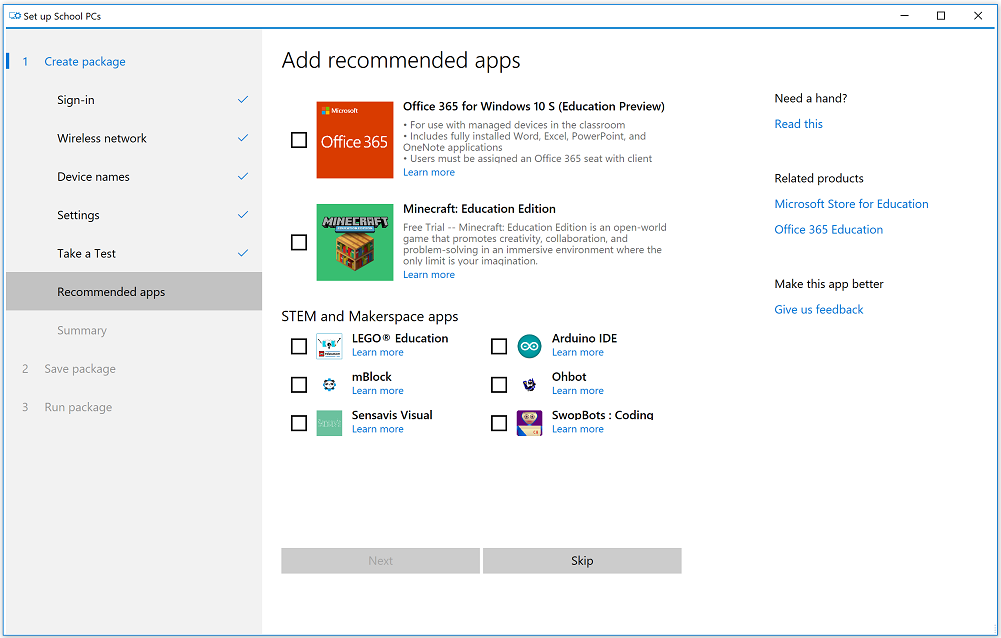1001x638 pixels.
Task: Click the Sensavis Visual app icon
Action: click(x=329, y=423)
